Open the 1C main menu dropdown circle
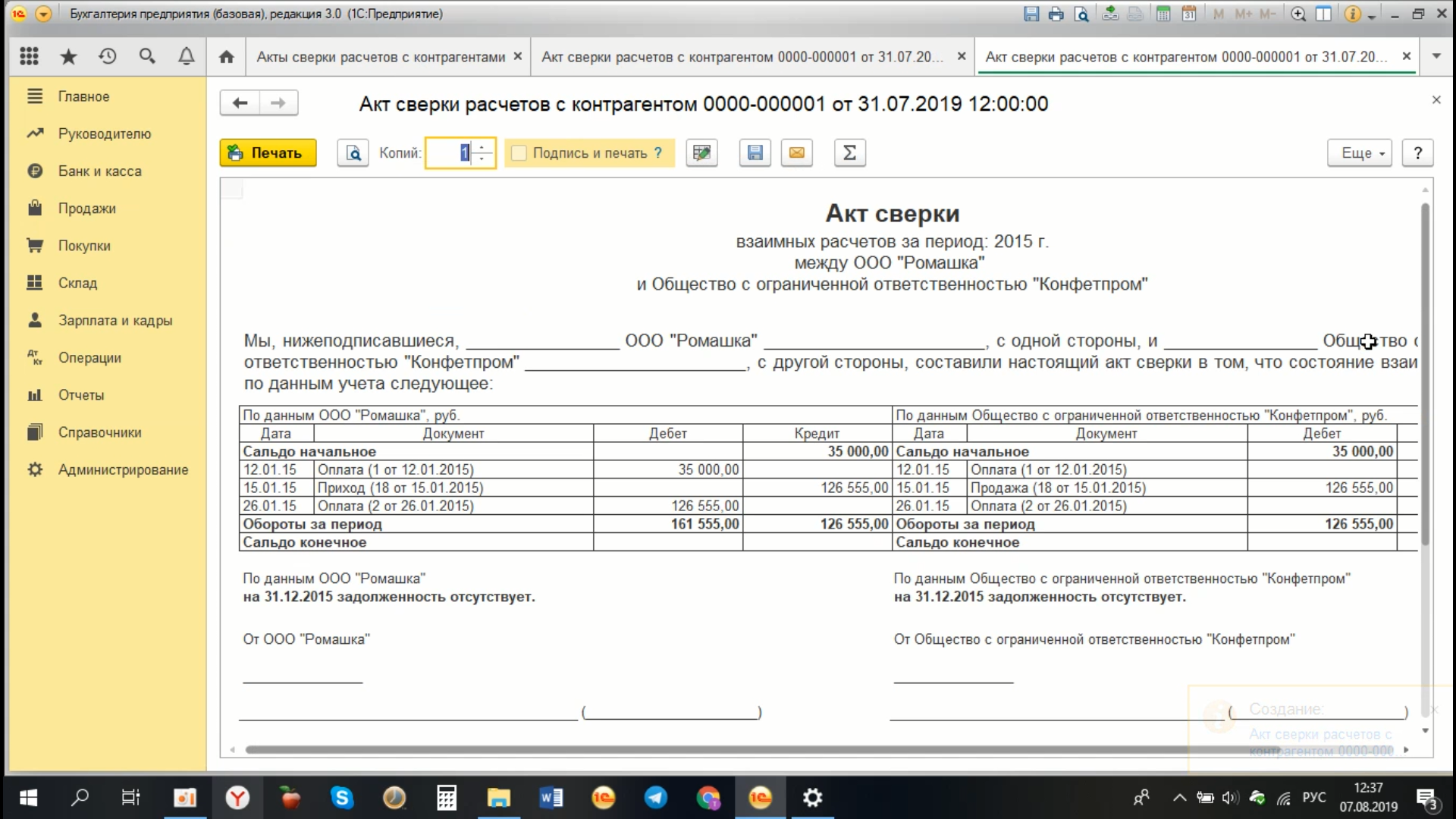1456x819 pixels. [x=43, y=14]
